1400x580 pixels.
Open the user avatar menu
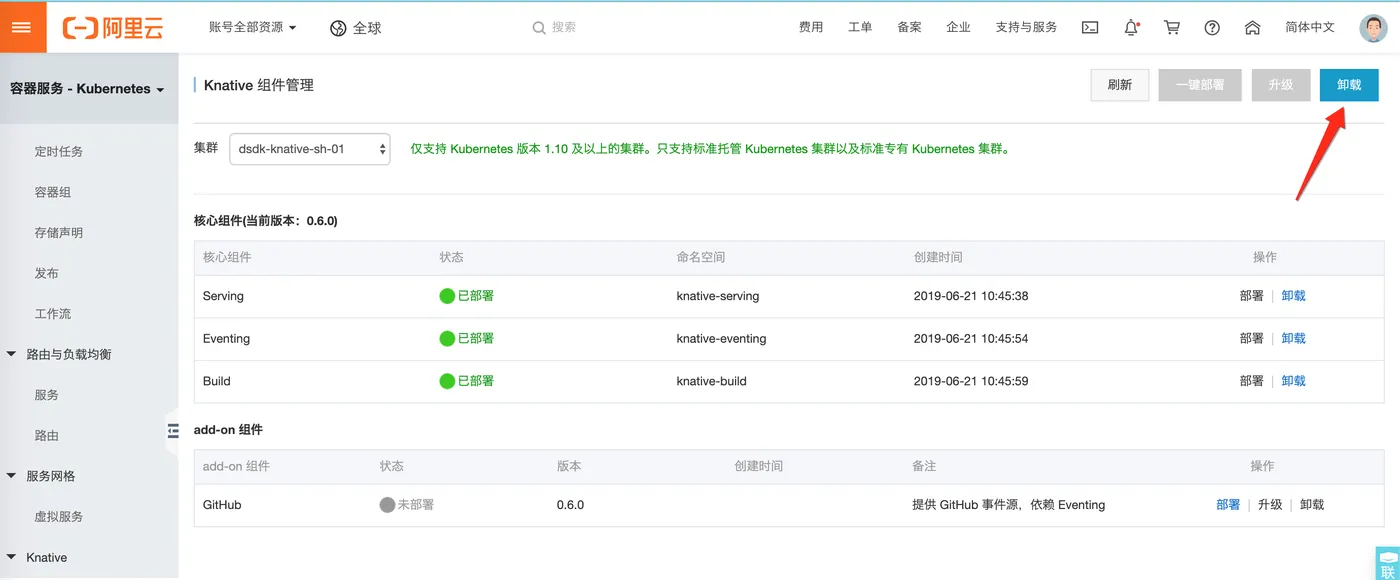pyautogui.click(x=1373, y=28)
